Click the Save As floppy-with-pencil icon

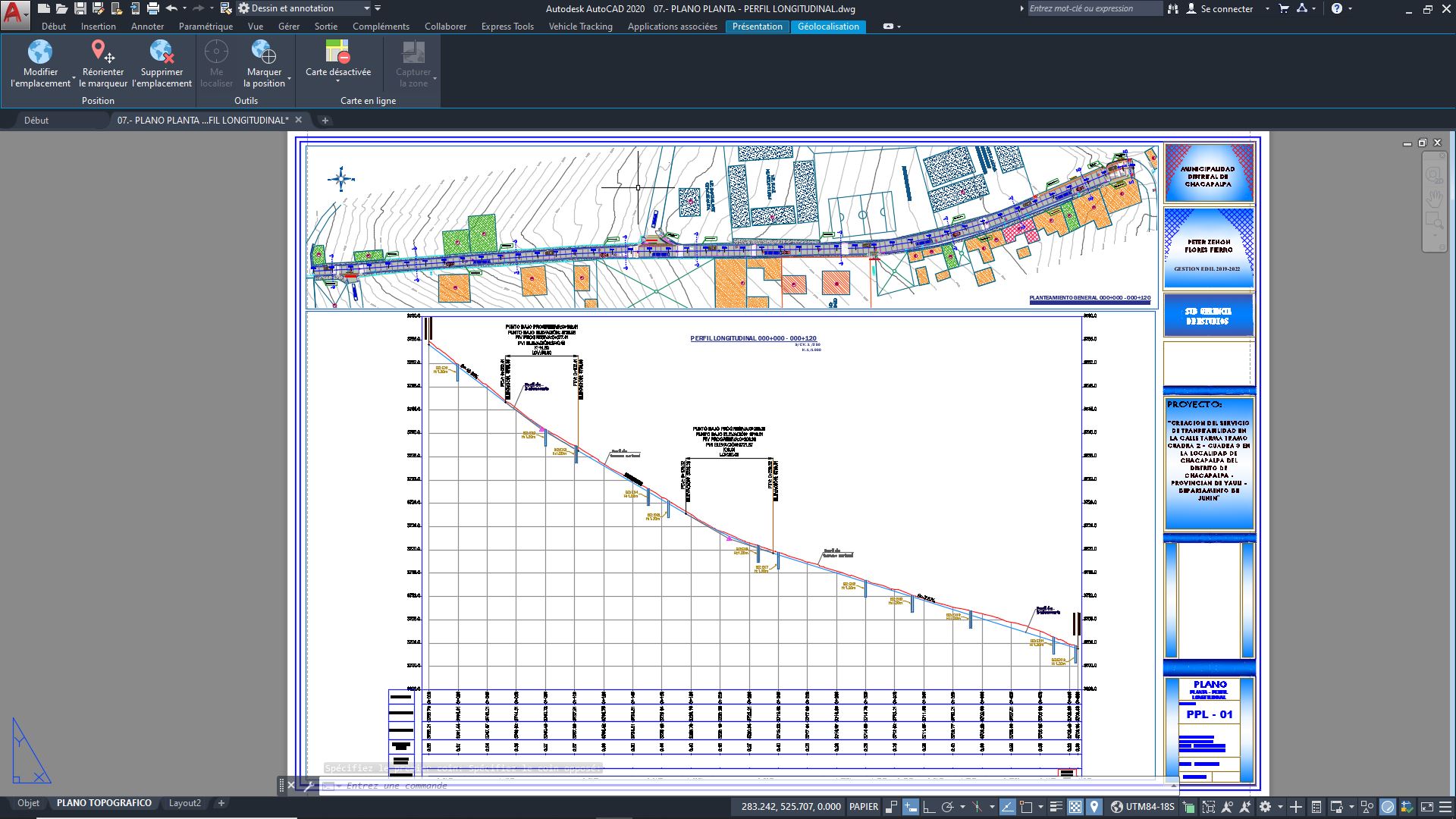[98, 8]
